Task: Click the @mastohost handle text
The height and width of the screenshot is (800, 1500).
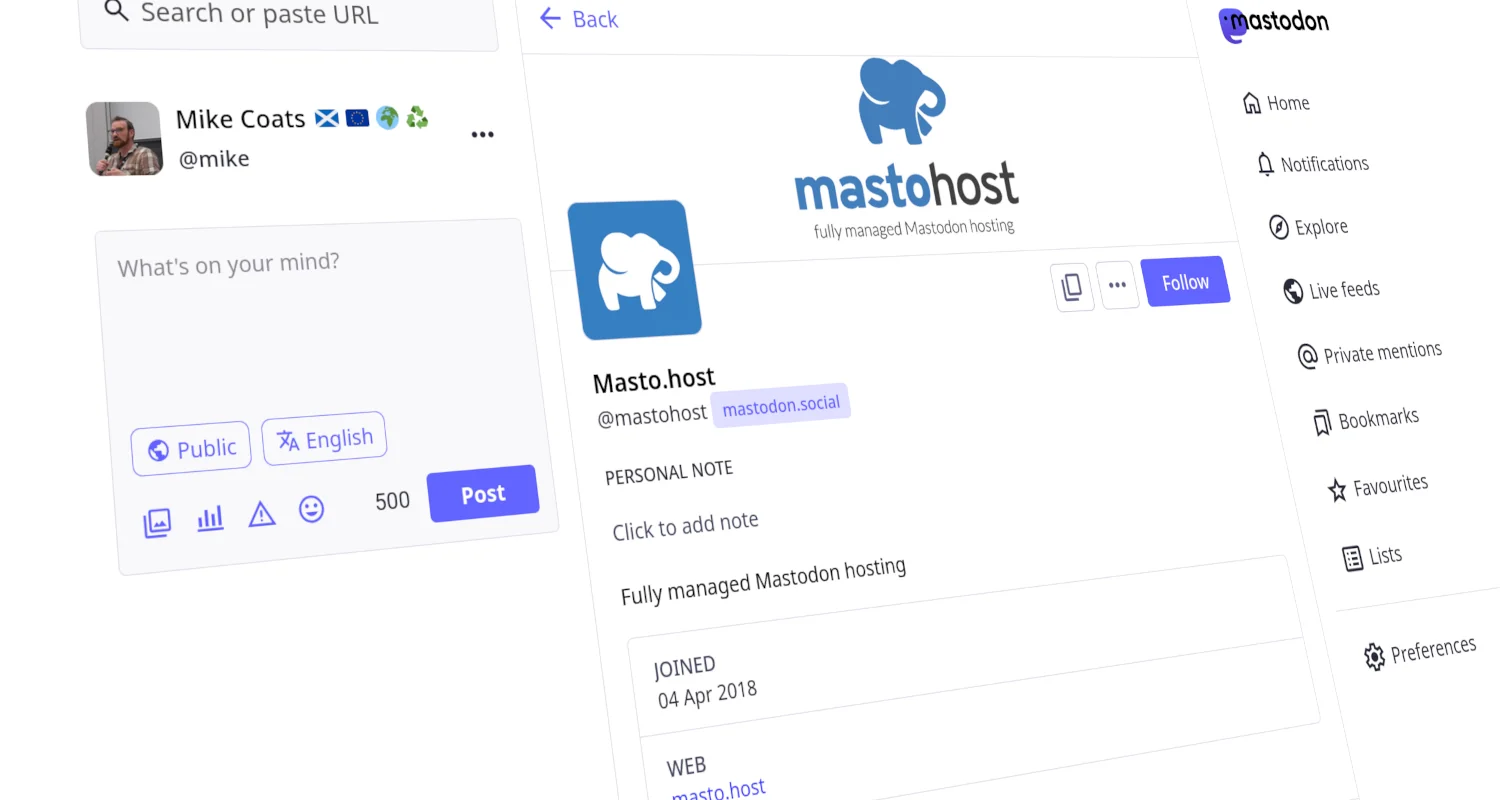Action: click(652, 416)
